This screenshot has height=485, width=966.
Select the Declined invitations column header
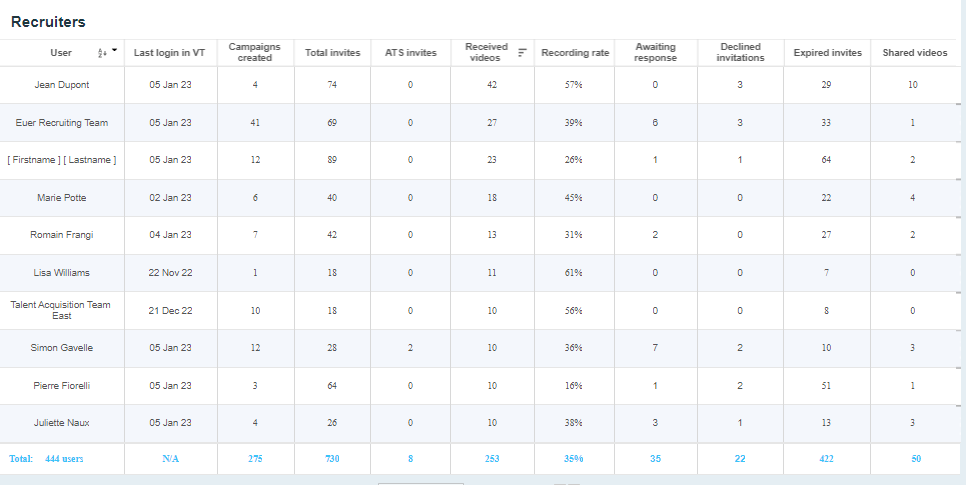point(740,53)
